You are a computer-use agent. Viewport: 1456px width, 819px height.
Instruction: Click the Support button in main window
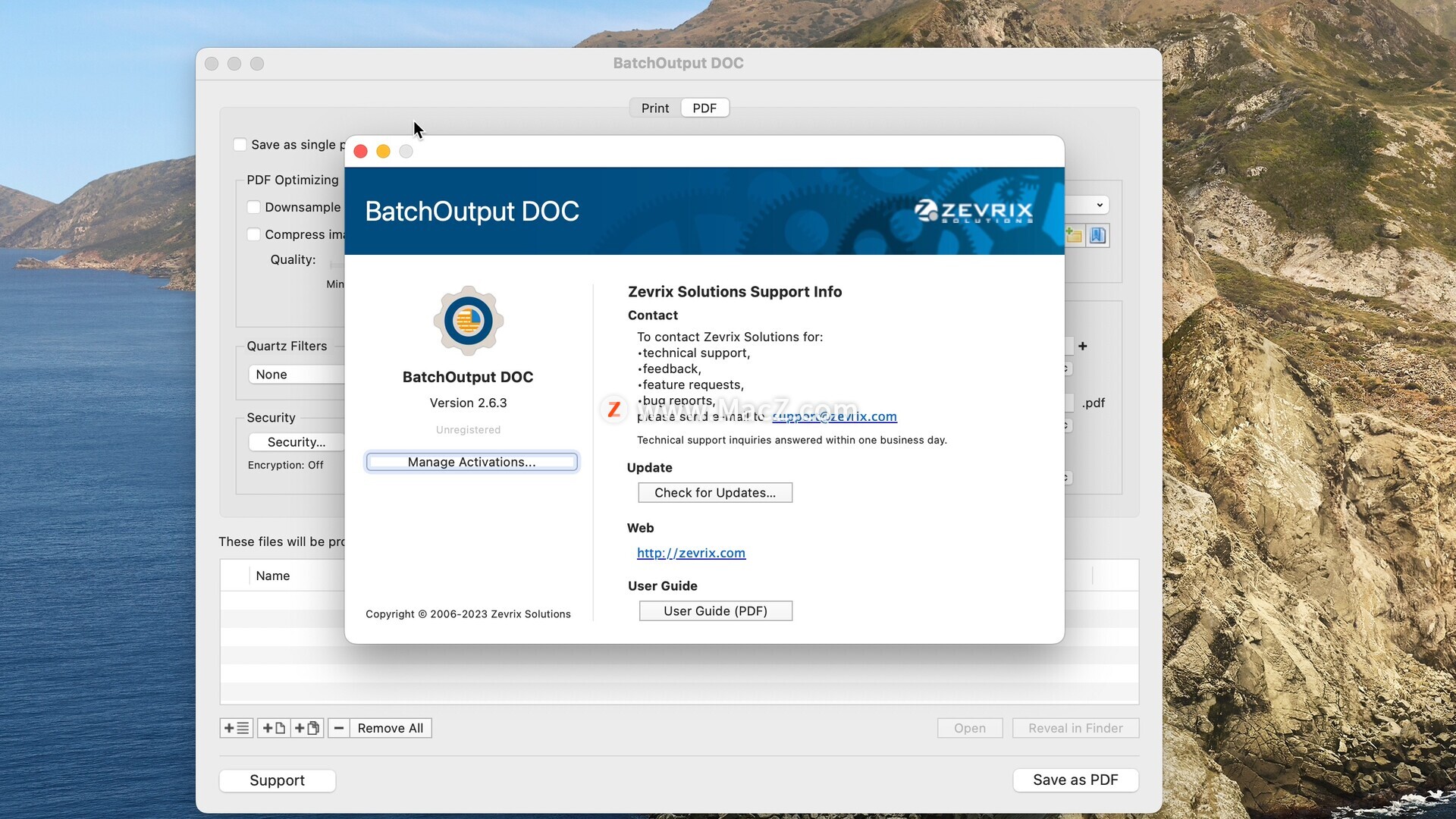278,780
